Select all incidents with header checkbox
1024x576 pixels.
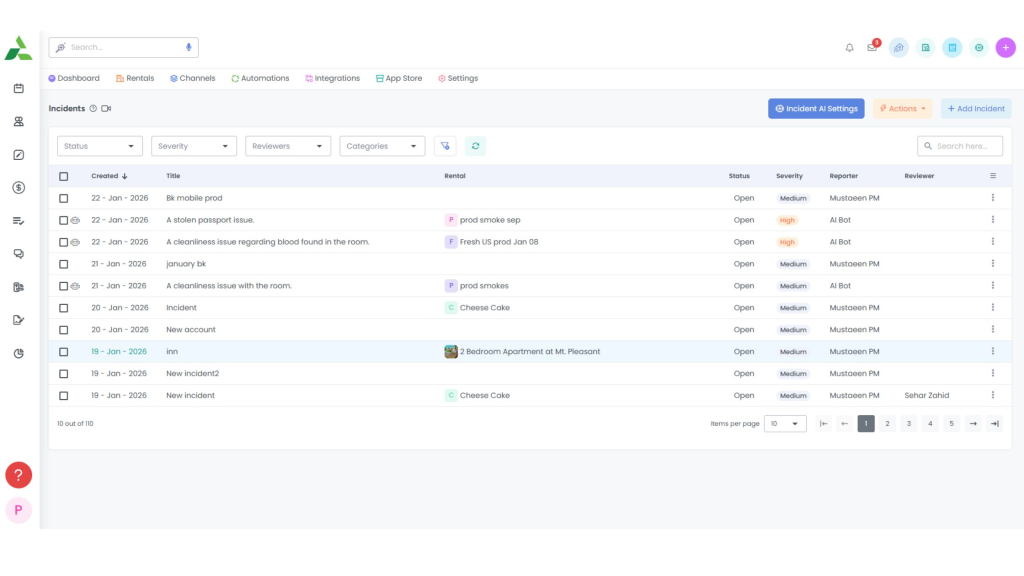click(x=63, y=176)
